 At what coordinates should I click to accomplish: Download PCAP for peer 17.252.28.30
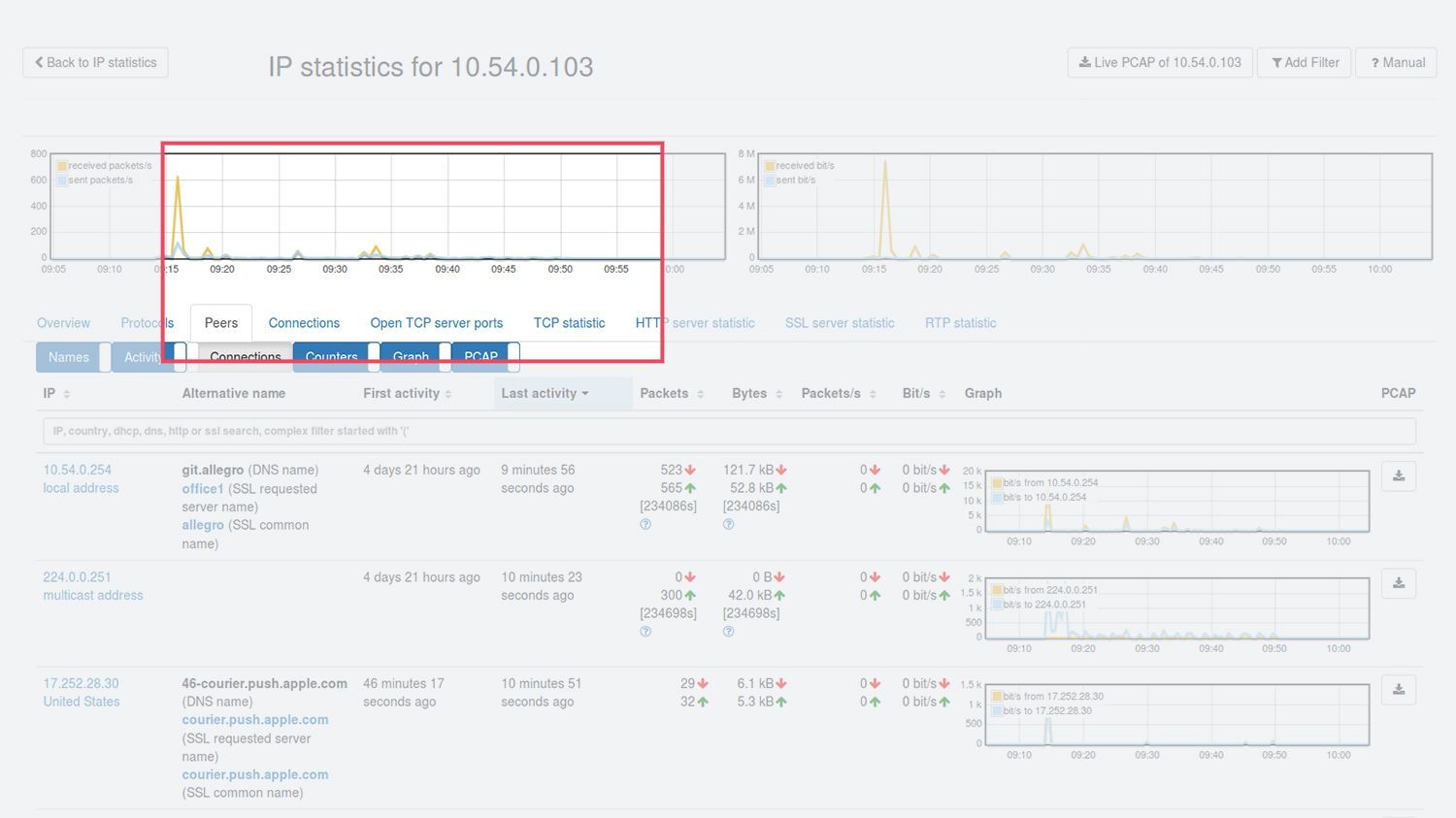click(x=1398, y=690)
